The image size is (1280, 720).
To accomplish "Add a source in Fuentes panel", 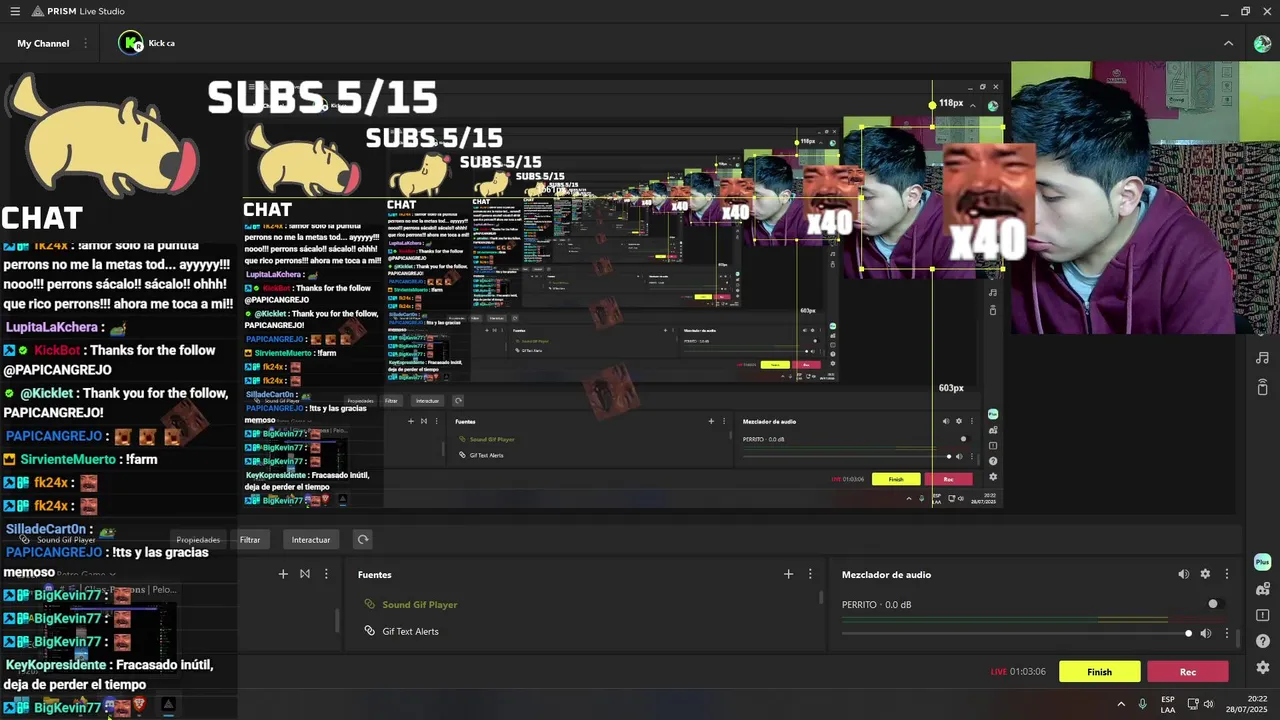I will (788, 574).
